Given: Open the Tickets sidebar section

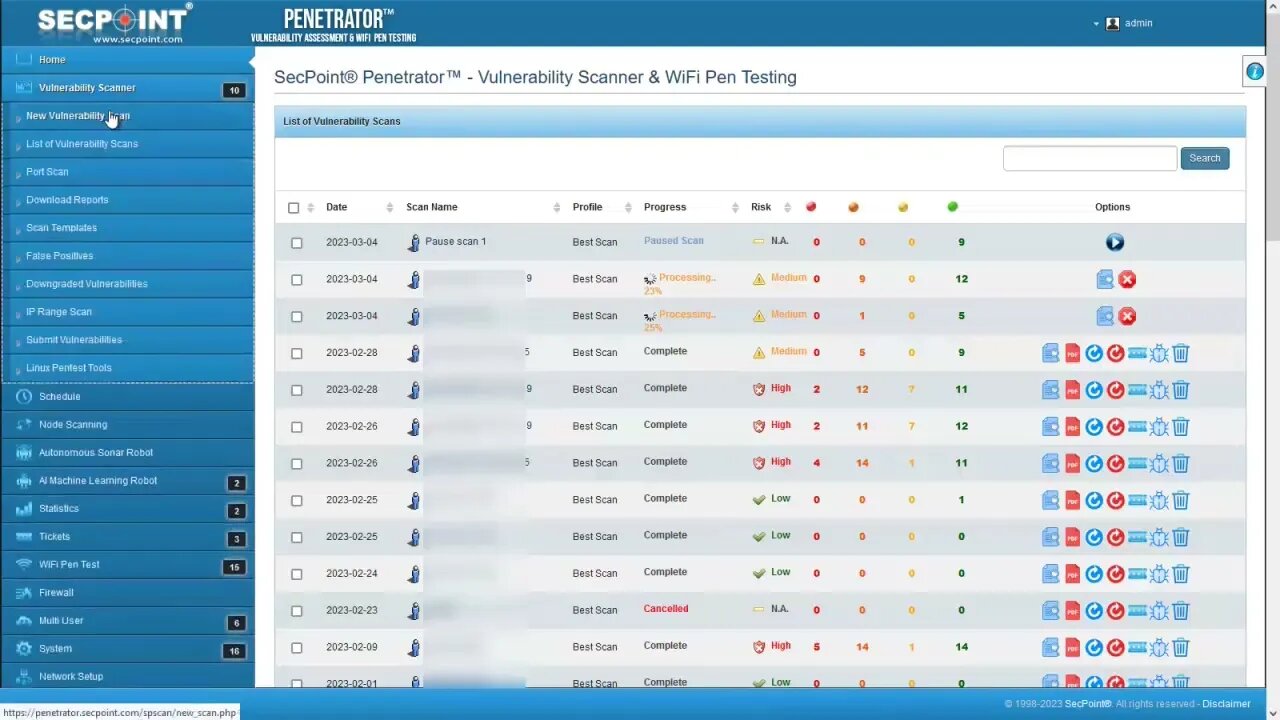Looking at the screenshot, I should pos(127,537).
